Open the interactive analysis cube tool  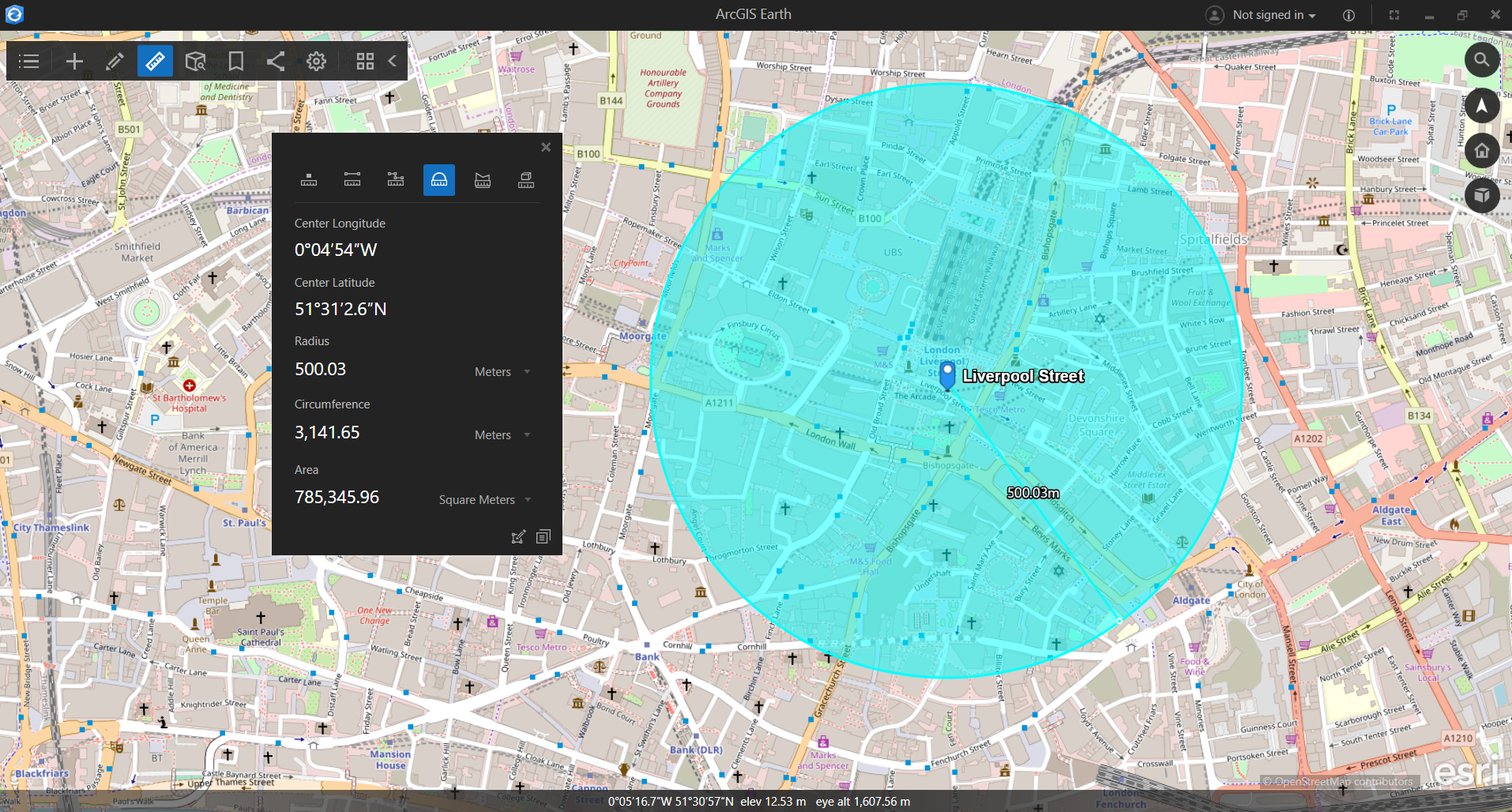click(x=195, y=61)
